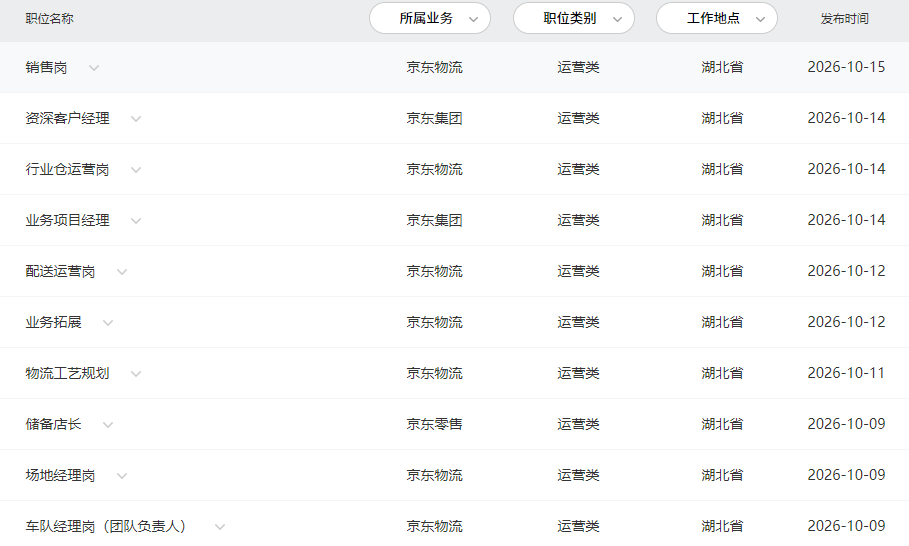Click the arrow icon beside 场地经理岗
Screen dimensions: 909x546
(x=122, y=476)
